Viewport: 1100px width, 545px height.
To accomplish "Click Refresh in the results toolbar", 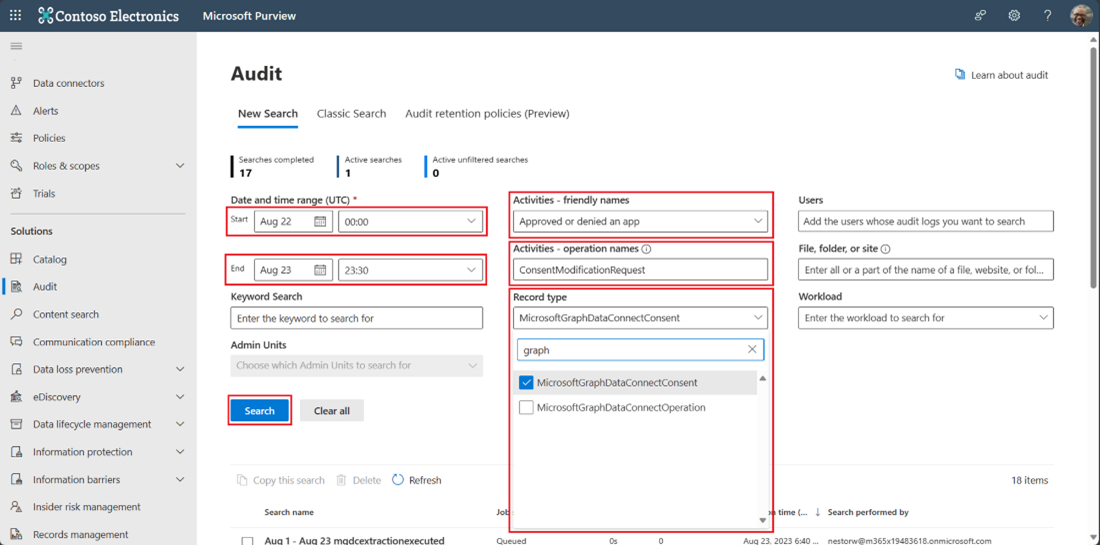I will click(x=417, y=480).
